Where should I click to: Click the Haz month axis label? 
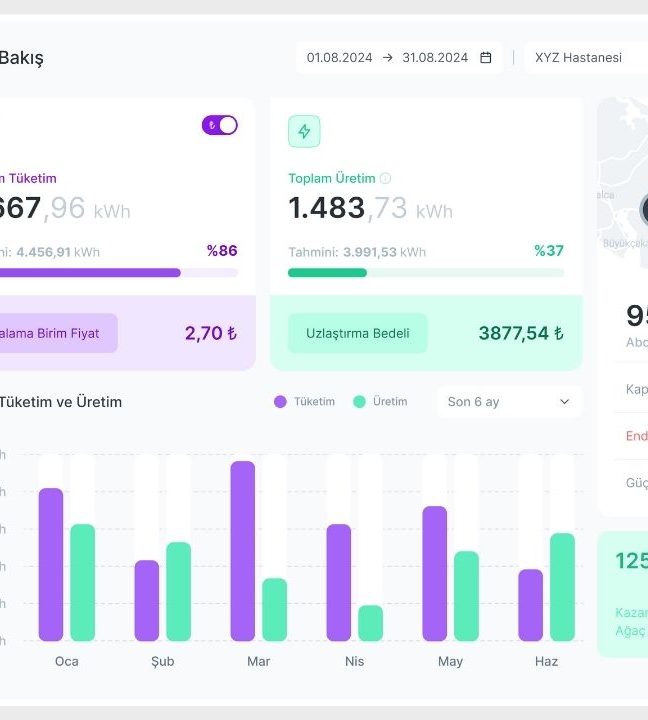click(547, 661)
